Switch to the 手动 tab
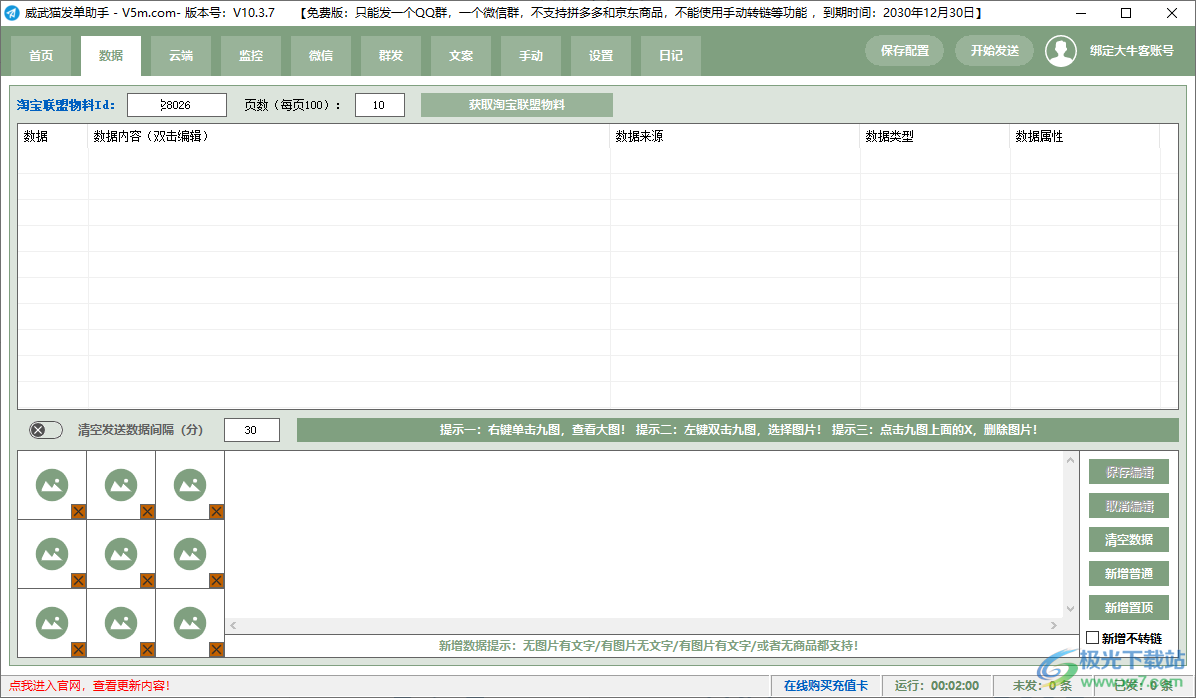Screen dimensions: 1196x698 click(x=531, y=56)
